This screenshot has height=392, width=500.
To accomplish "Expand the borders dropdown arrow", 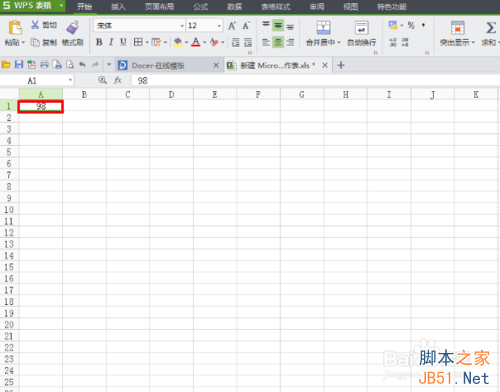I will (x=147, y=42).
